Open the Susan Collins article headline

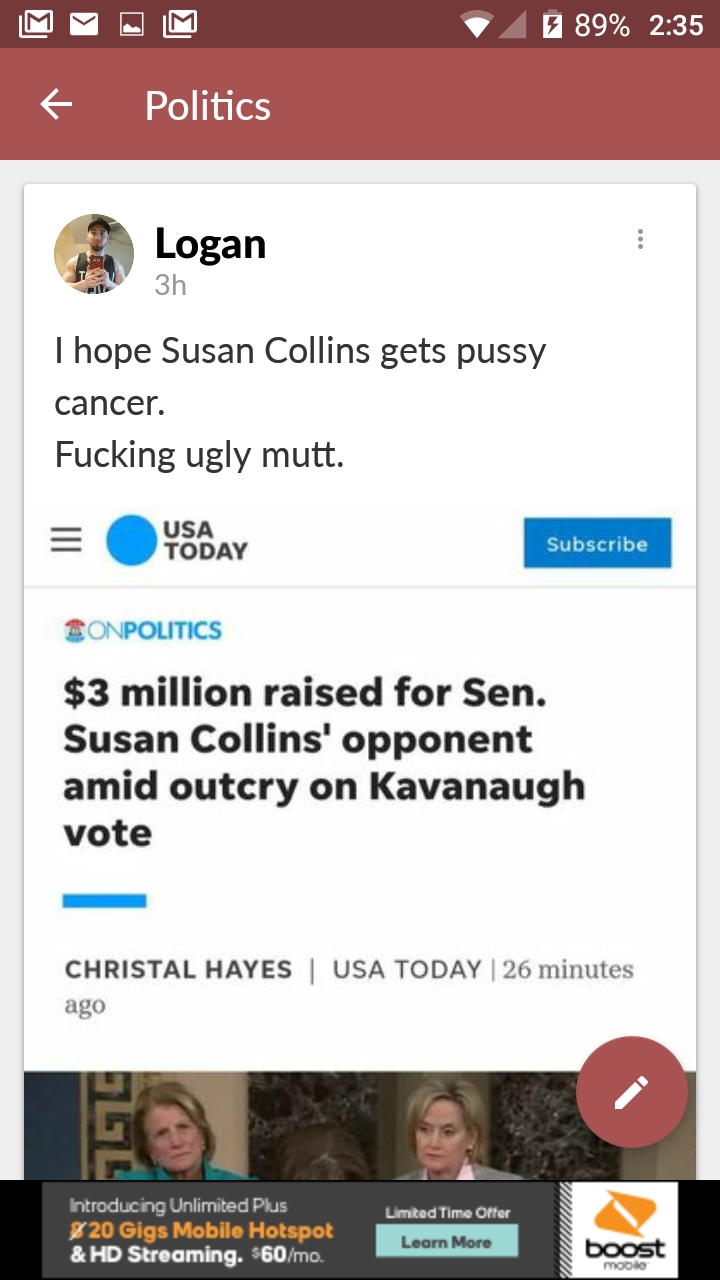point(323,762)
